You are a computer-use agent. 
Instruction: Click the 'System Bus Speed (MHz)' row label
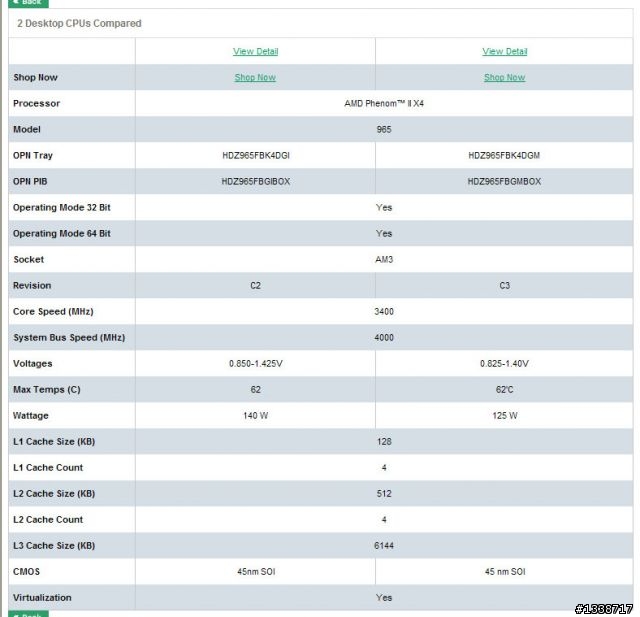pos(69,338)
